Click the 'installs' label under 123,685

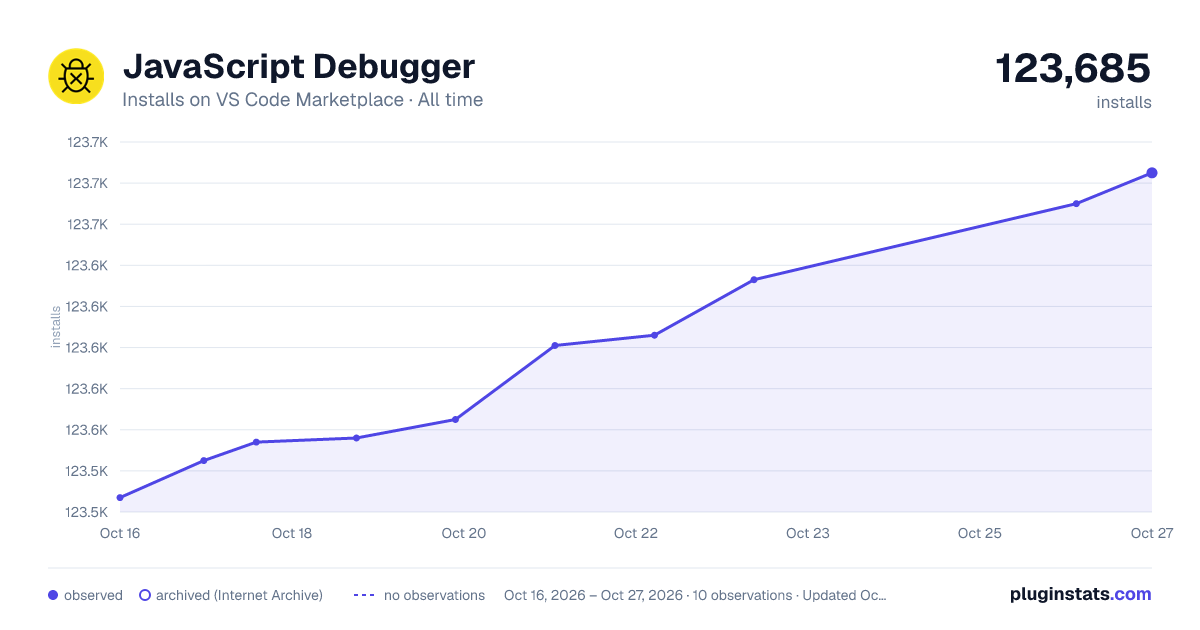click(x=1124, y=102)
